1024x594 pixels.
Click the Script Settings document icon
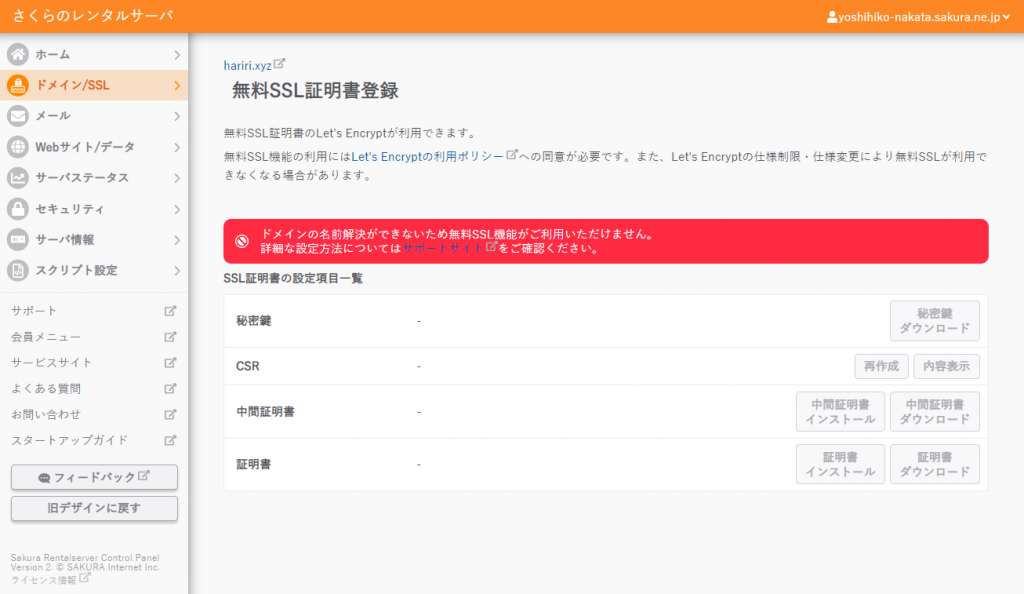pyautogui.click(x=18, y=270)
